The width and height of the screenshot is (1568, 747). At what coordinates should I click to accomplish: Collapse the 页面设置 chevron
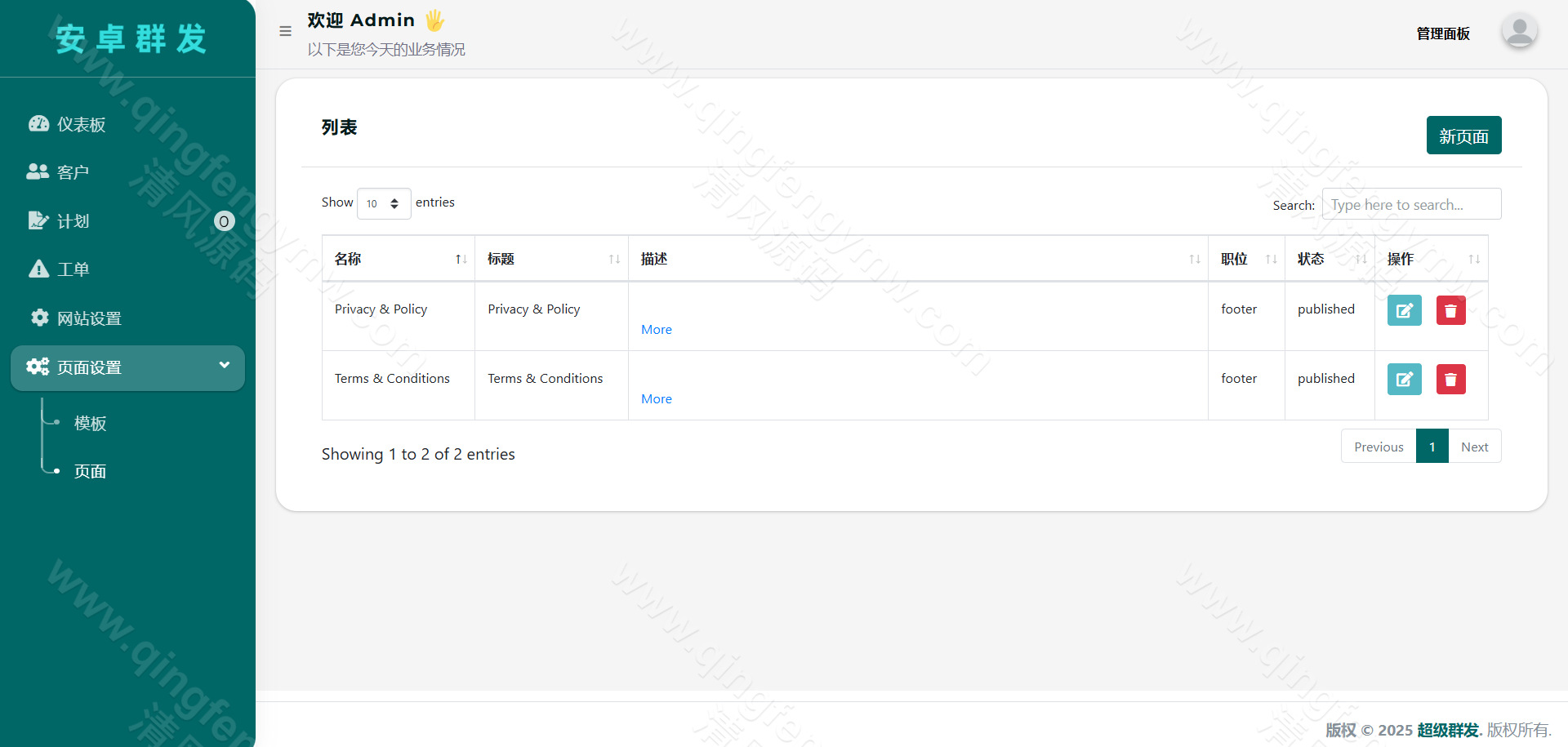coord(225,365)
